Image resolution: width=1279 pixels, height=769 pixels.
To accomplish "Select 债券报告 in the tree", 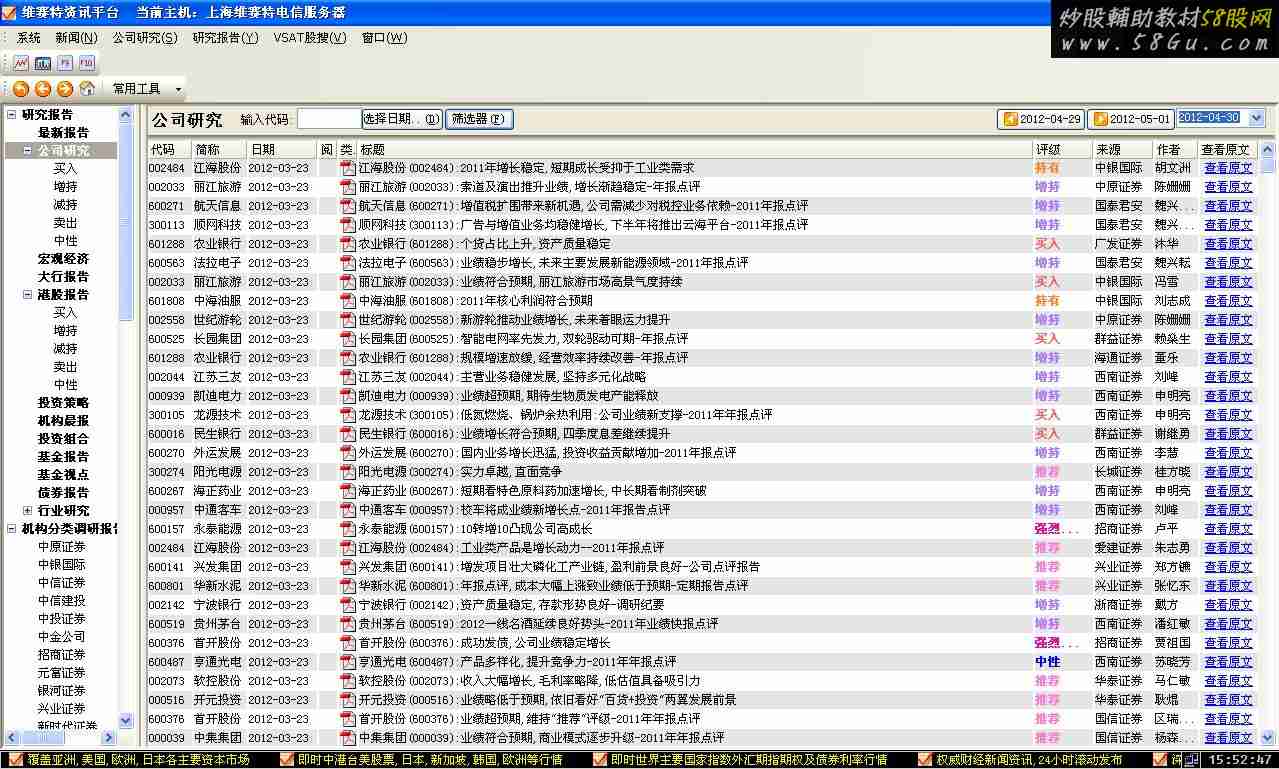I will point(63,492).
